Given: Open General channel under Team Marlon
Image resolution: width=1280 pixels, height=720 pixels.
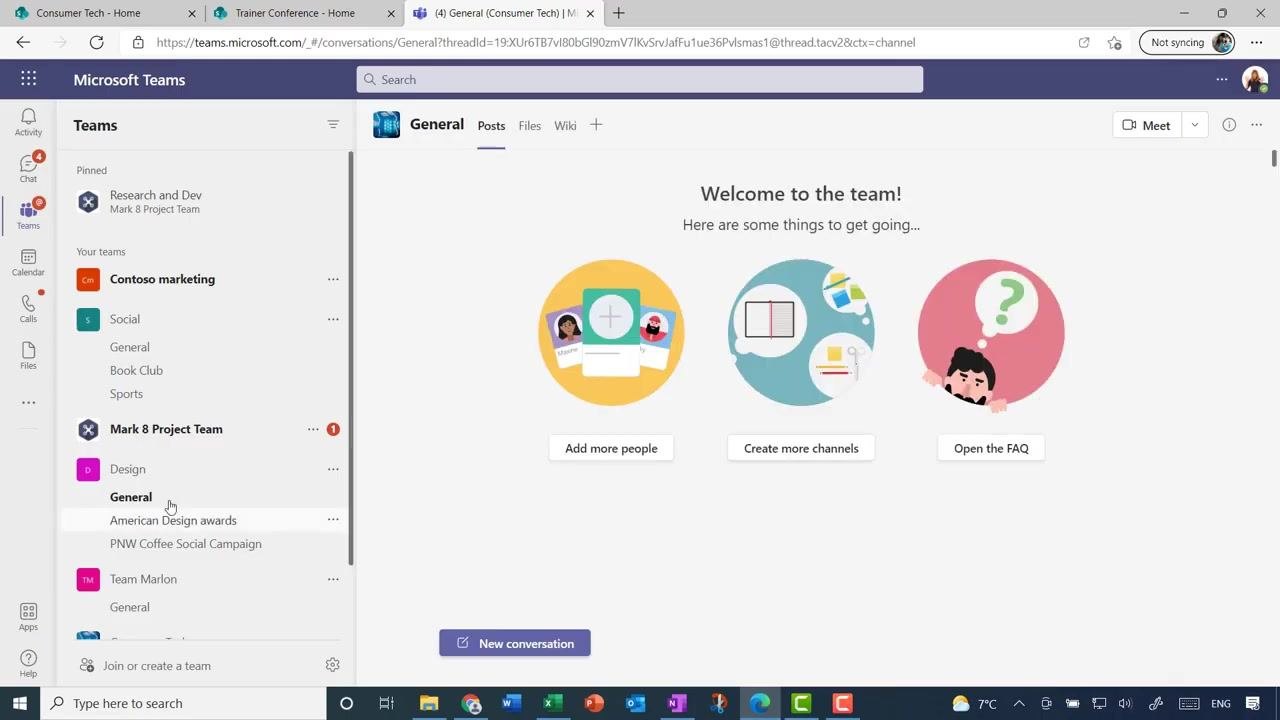Looking at the screenshot, I should click(130, 607).
